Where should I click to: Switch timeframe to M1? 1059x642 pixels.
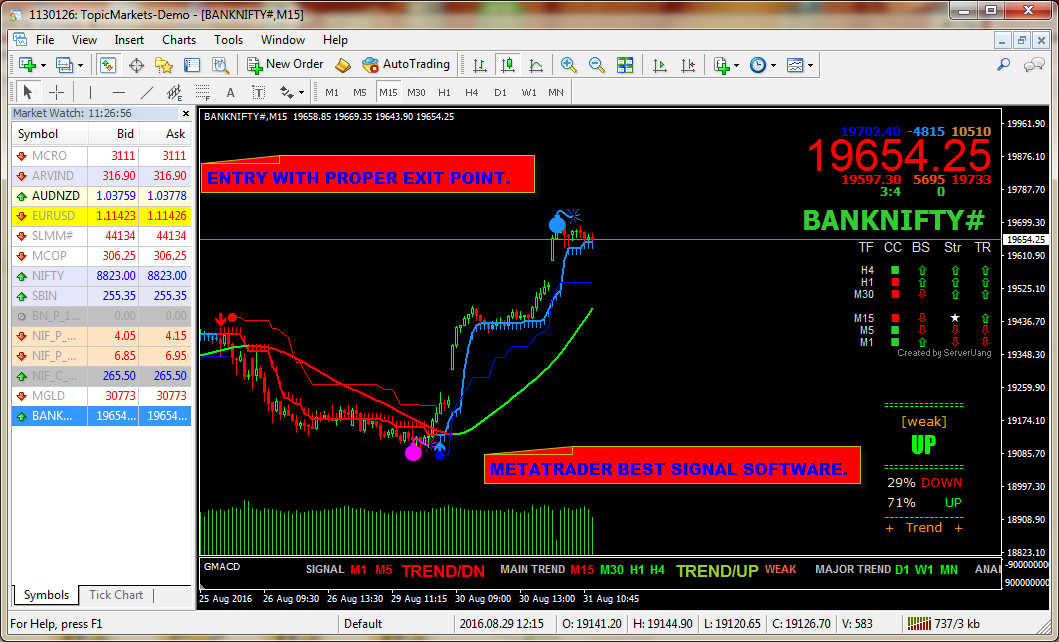332,92
